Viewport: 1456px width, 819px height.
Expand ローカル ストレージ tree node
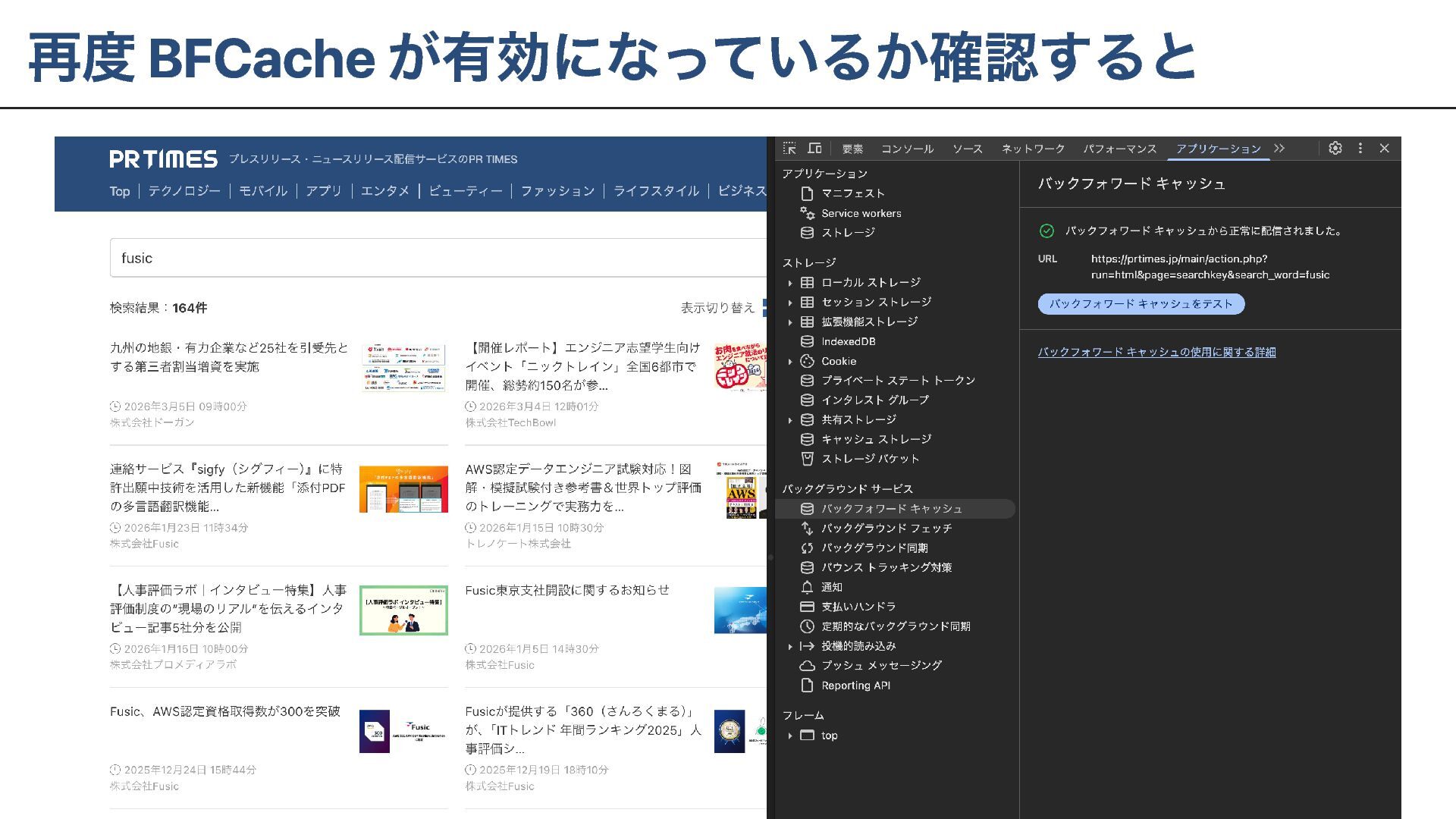pos(790,283)
